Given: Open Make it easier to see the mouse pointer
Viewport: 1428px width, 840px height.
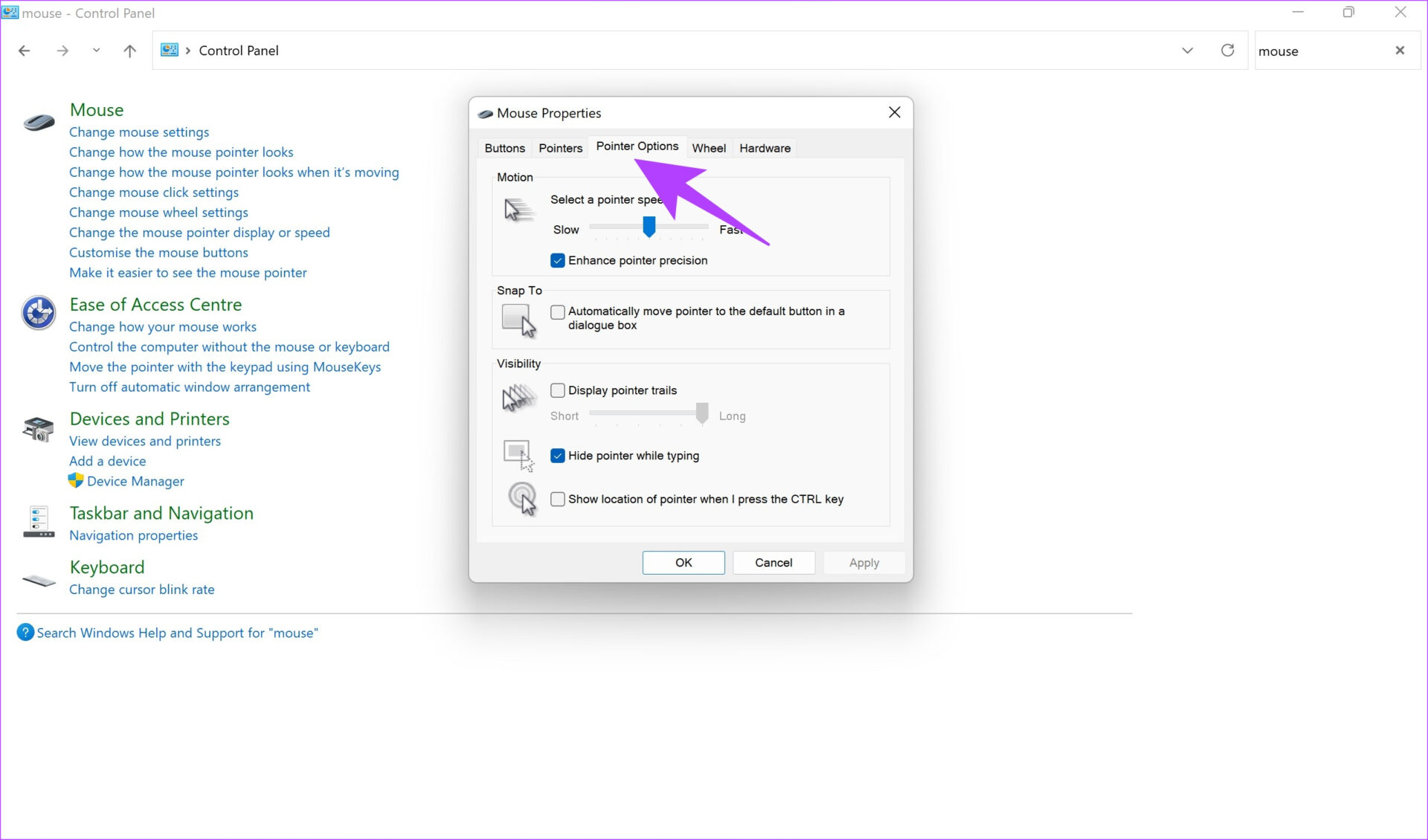Looking at the screenshot, I should pyautogui.click(x=188, y=273).
